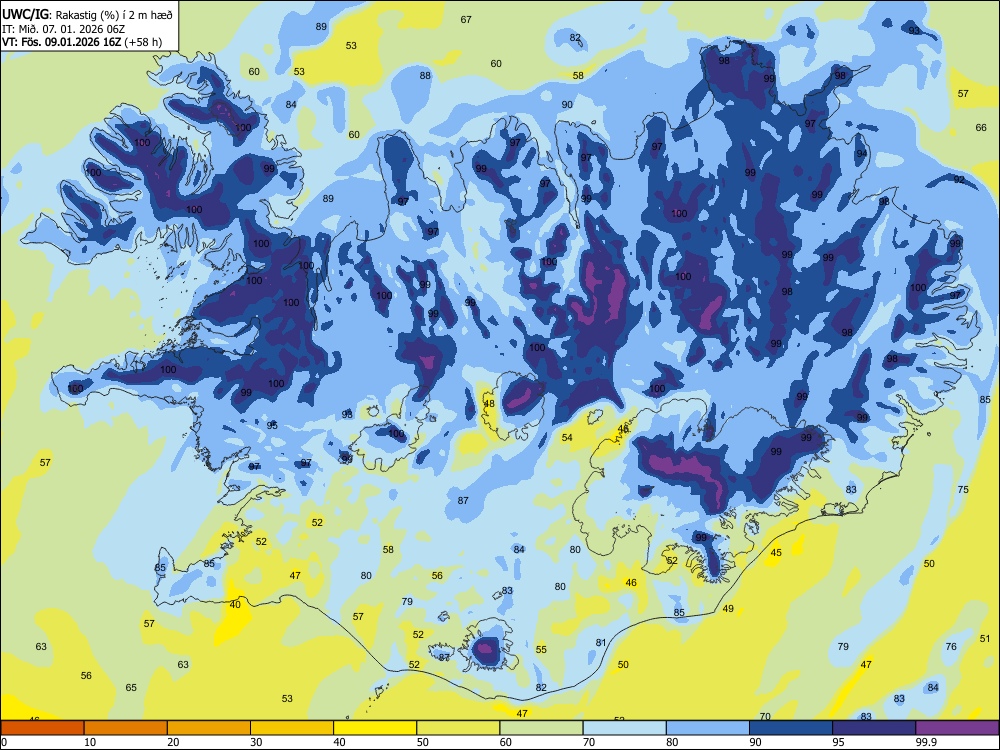
Task: Select the '93' value in the northeast
Action: 915,31
